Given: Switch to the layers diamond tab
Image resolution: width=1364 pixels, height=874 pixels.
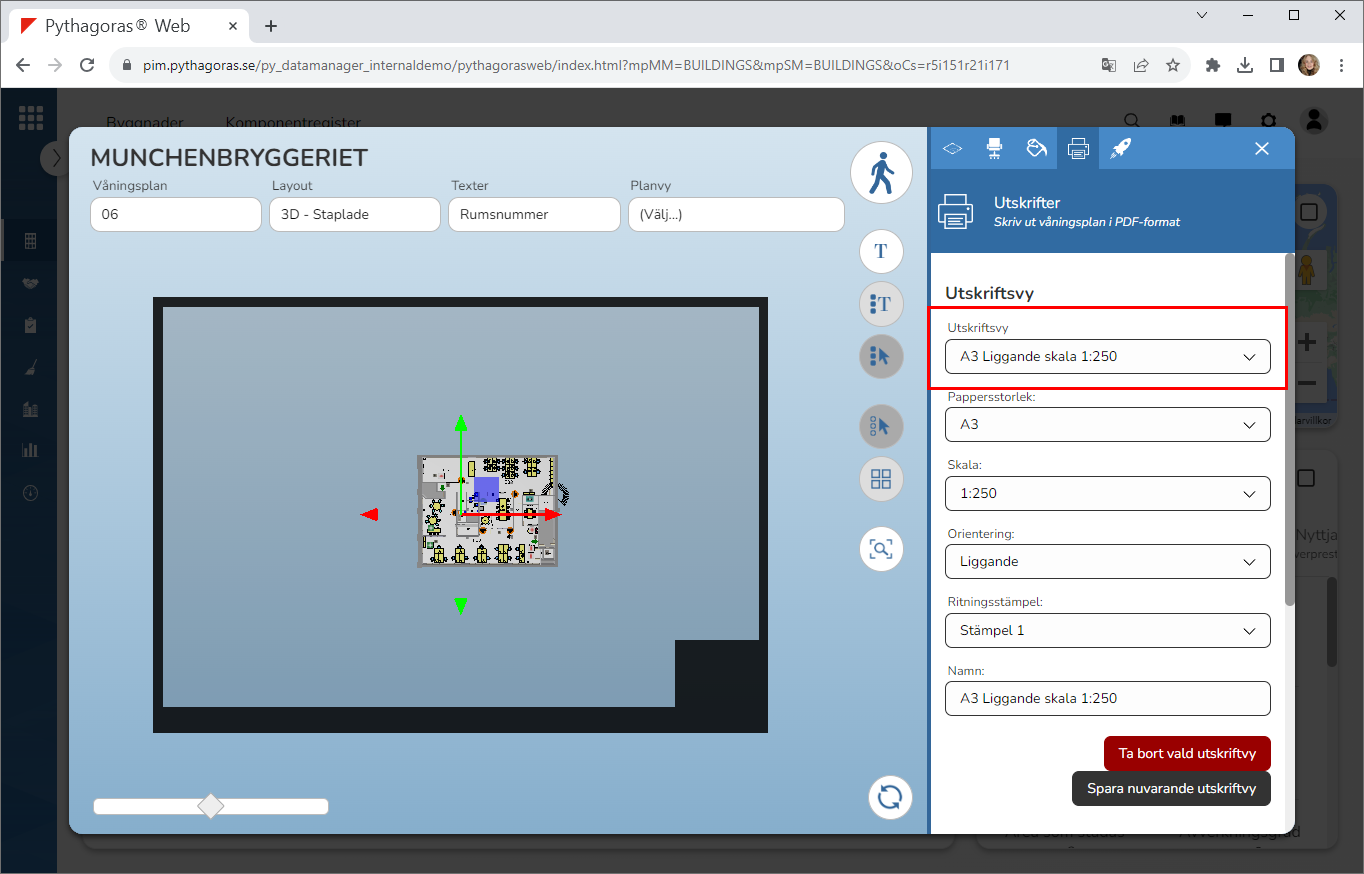Looking at the screenshot, I should point(952,148).
